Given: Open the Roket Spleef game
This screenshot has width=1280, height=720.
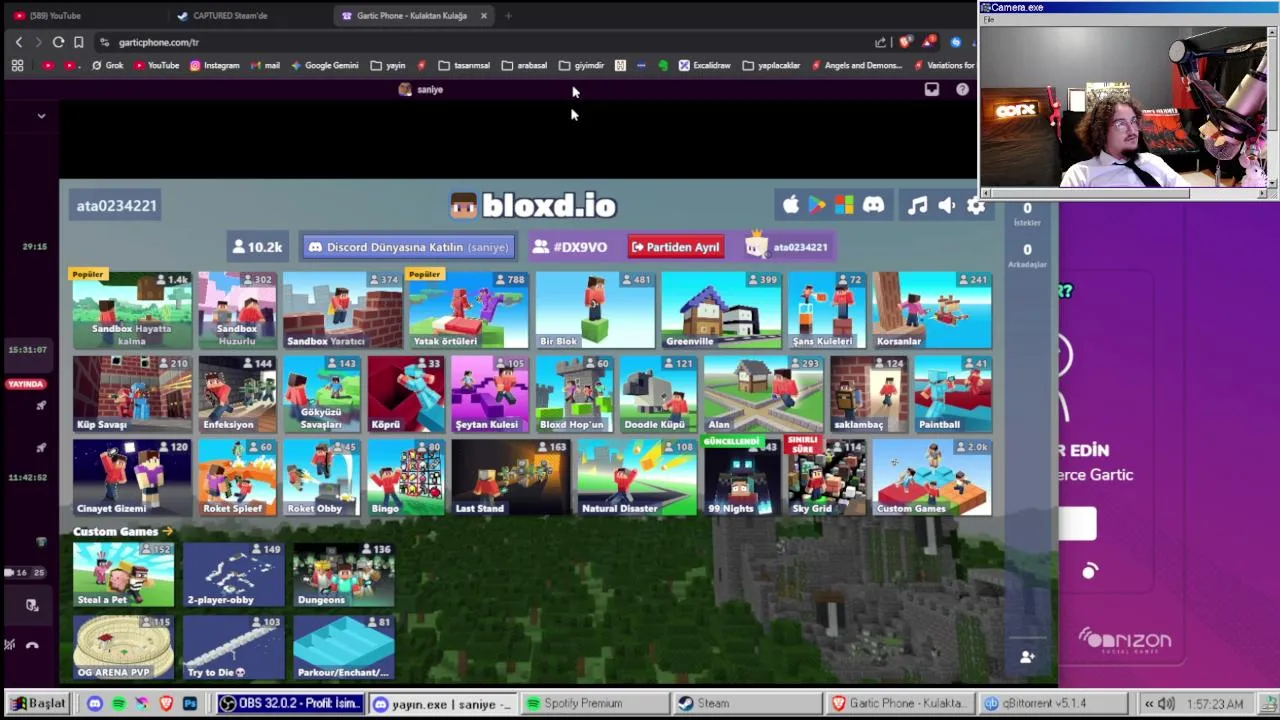Looking at the screenshot, I should click(x=237, y=477).
